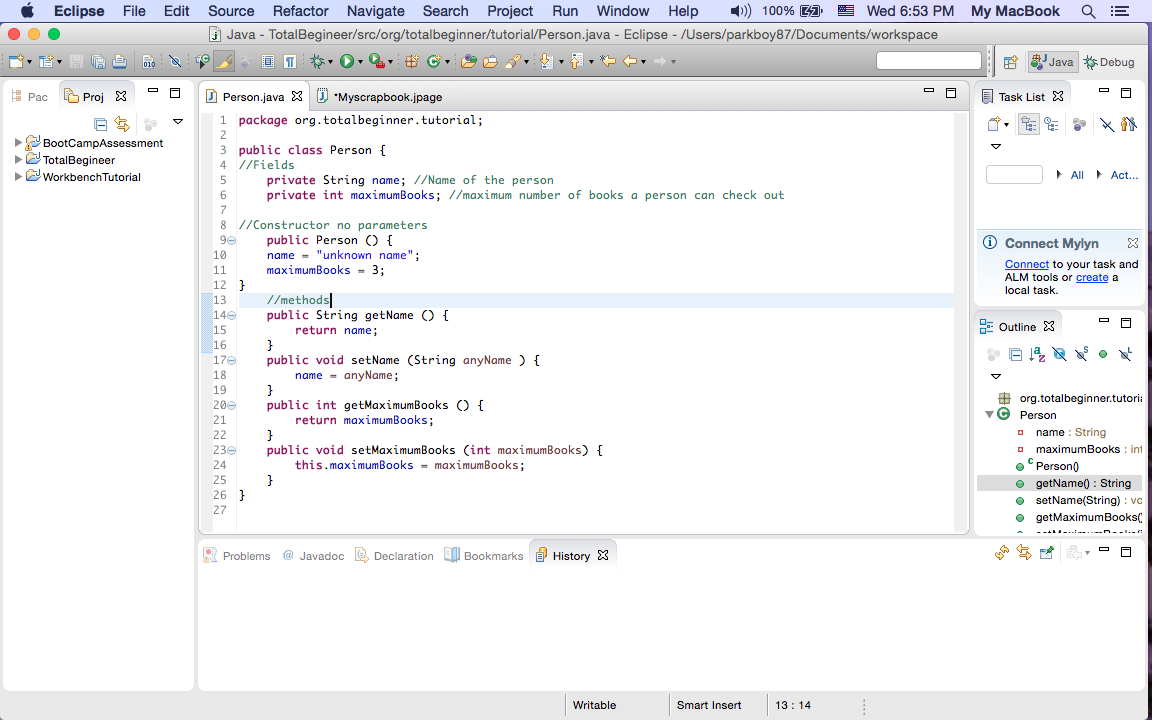The height and width of the screenshot is (720, 1152).
Task: Click the New Java Package icon
Action: click(x=412, y=62)
